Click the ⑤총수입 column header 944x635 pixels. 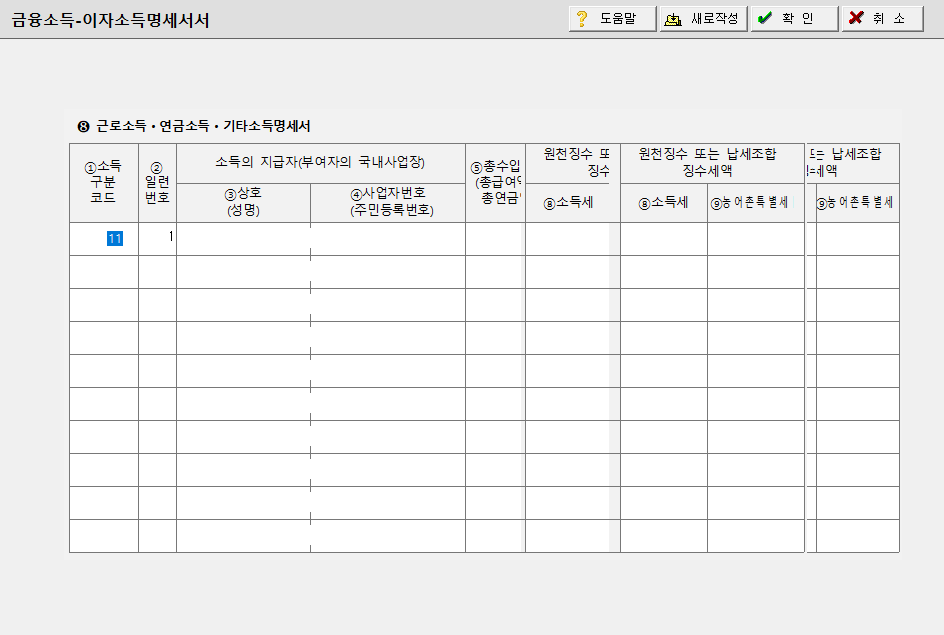point(495,182)
